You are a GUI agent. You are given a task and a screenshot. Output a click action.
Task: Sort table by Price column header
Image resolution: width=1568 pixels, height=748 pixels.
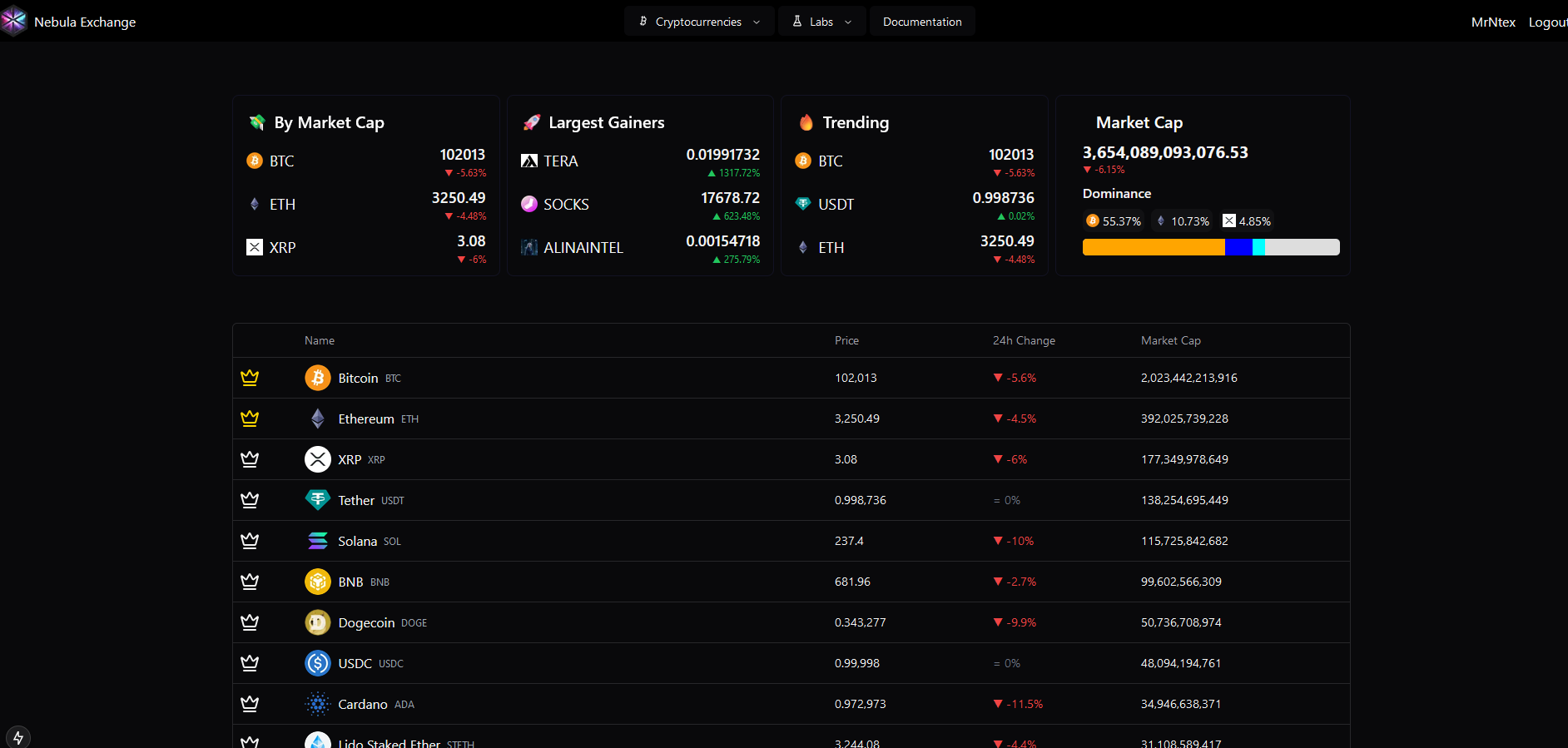coord(846,340)
